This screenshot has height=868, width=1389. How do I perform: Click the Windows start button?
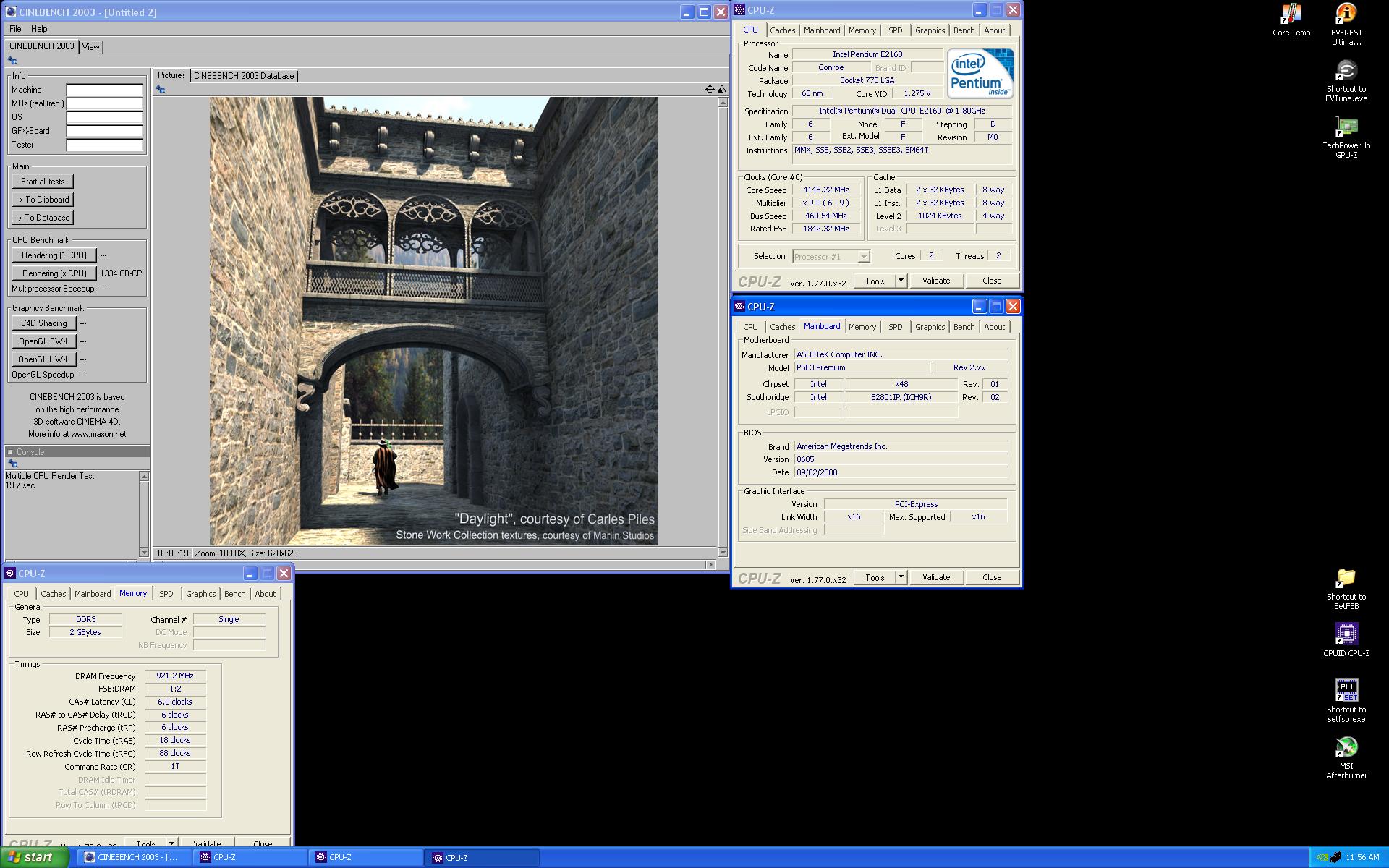coord(35,857)
